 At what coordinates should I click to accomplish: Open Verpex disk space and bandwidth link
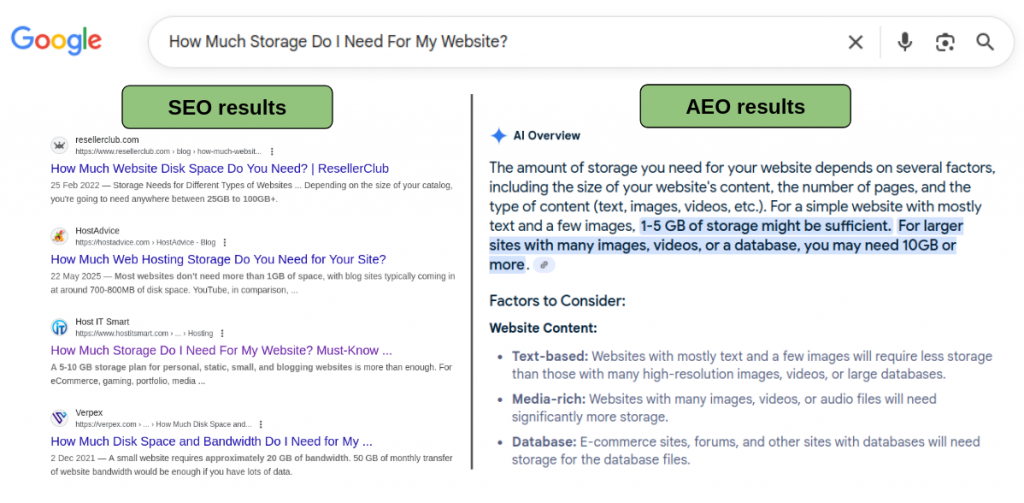point(211,440)
